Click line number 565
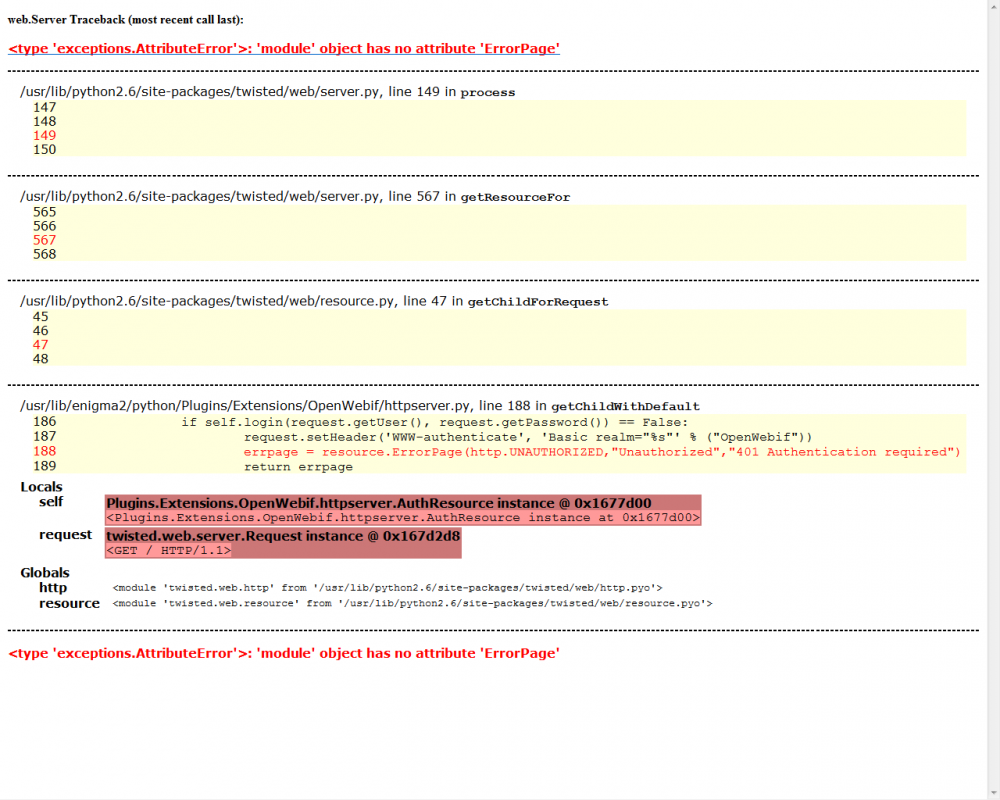Screen dimensions: 1000x800 [45, 212]
